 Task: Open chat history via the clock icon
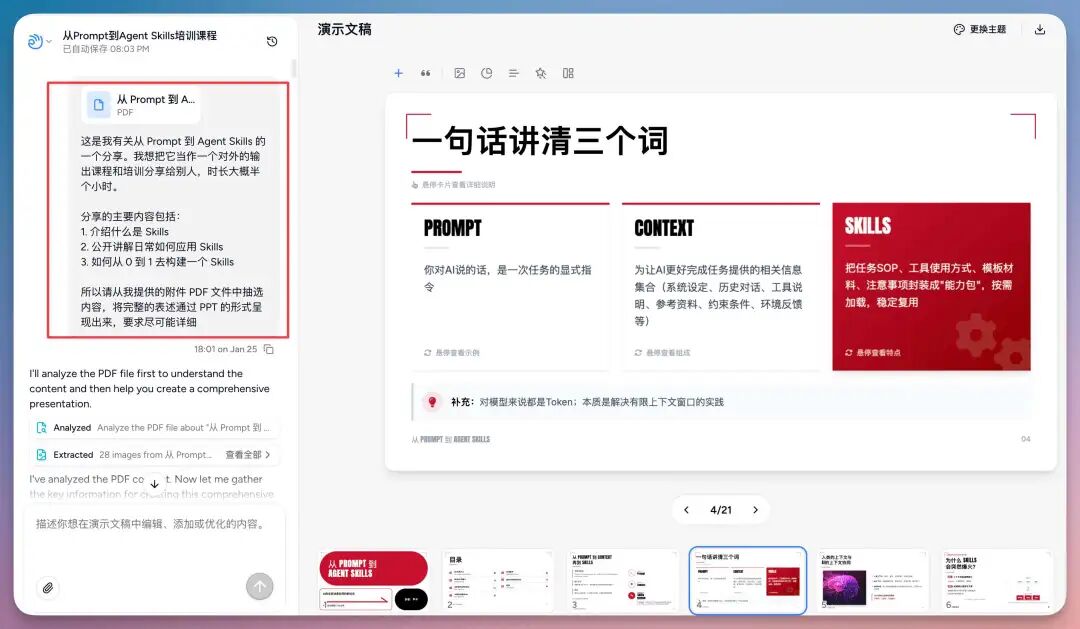pos(271,41)
